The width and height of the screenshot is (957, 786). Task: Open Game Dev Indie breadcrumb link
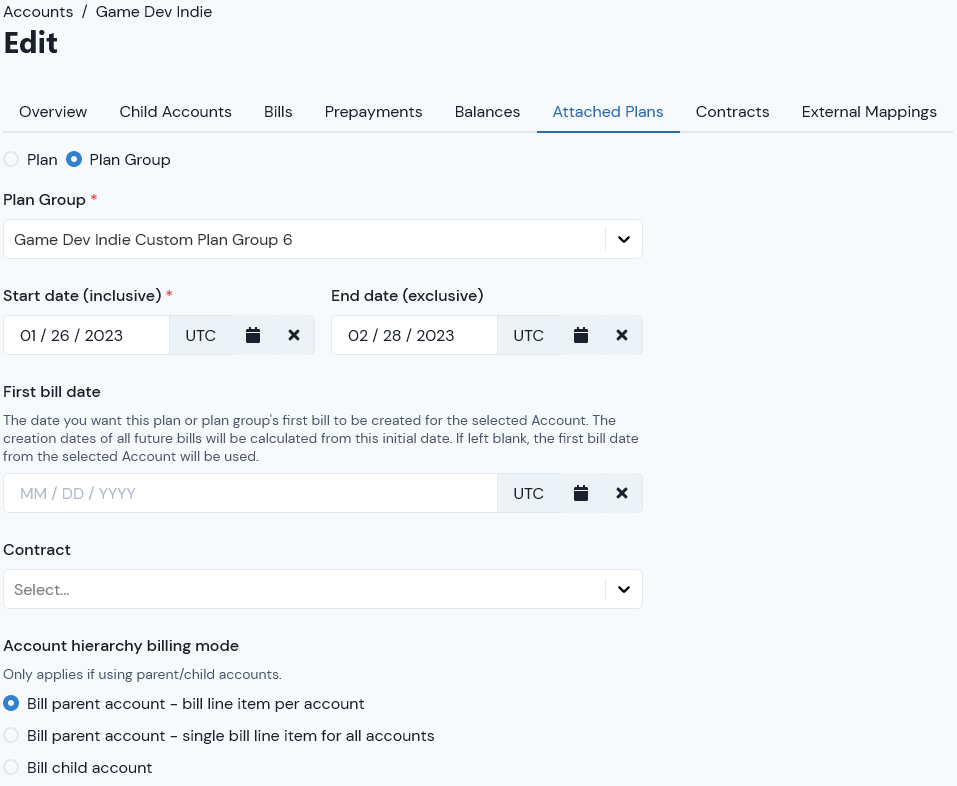click(x=154, y=12)
